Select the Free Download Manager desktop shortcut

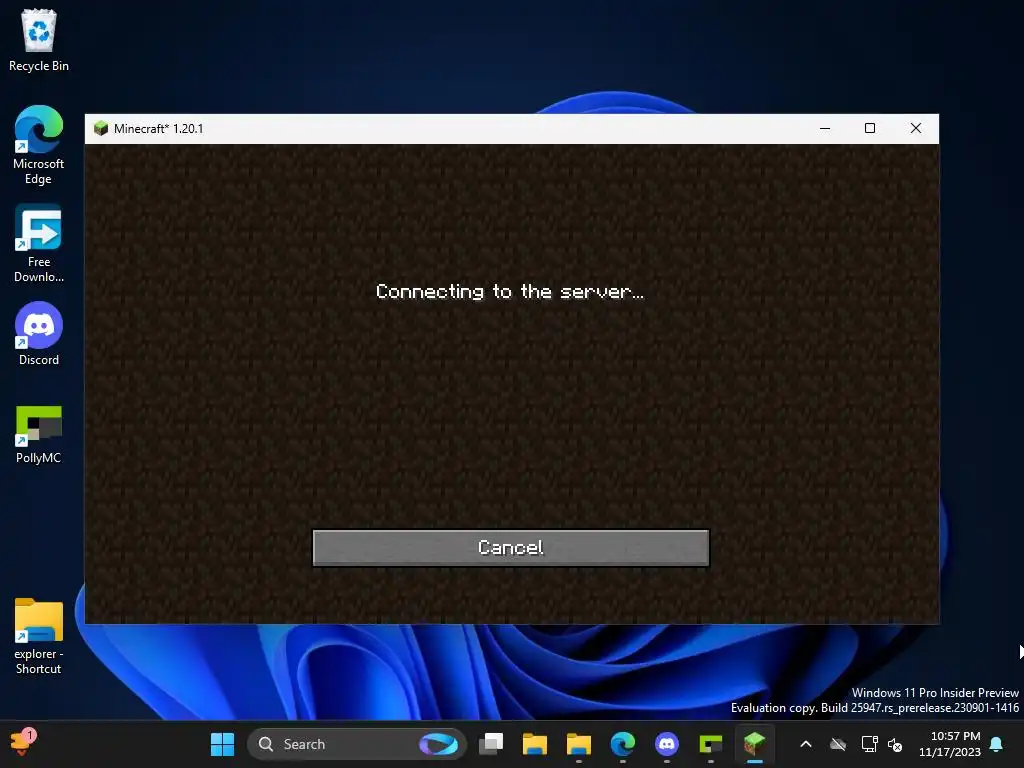[x=39, y=243]
